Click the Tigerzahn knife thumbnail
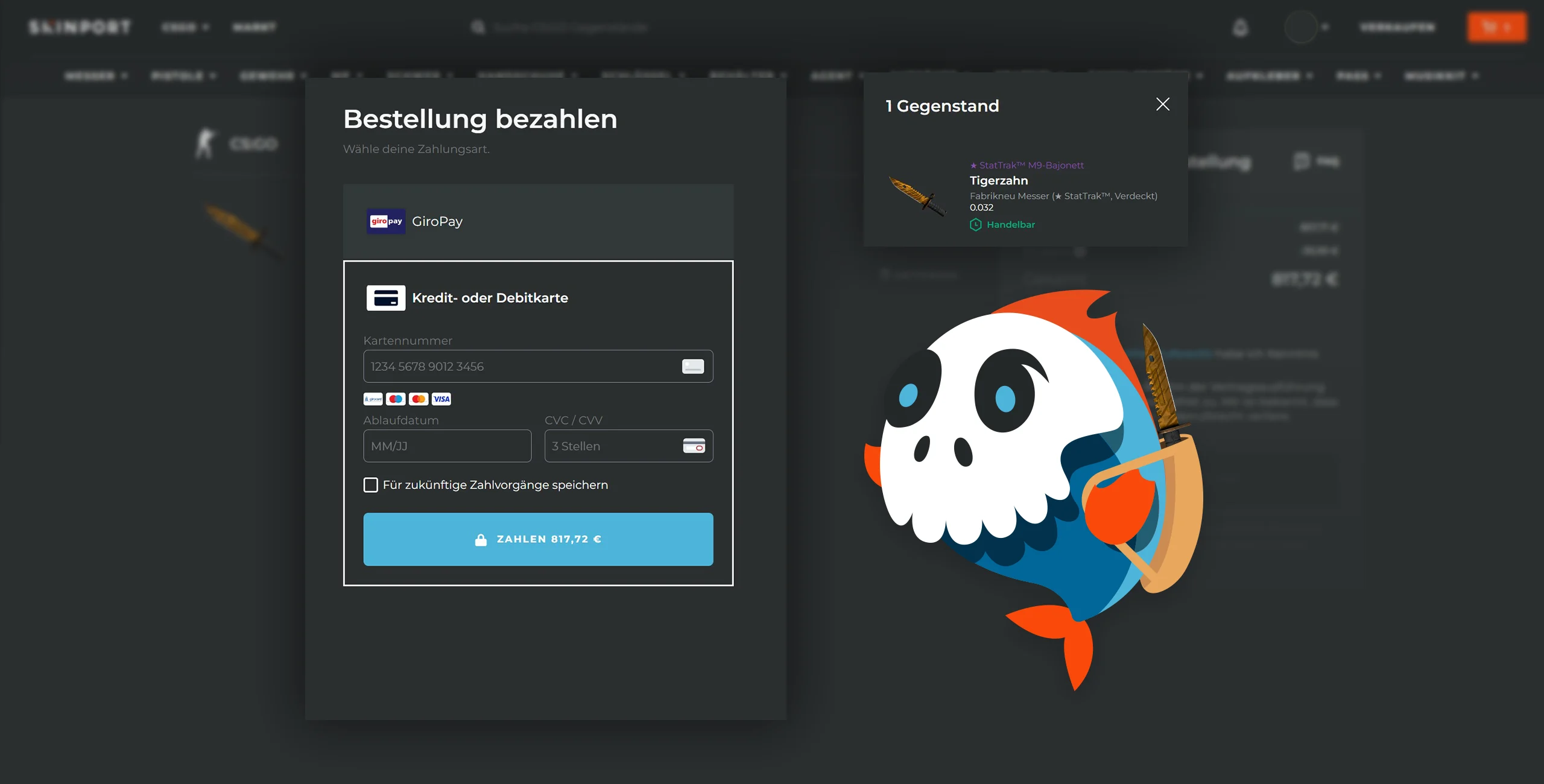 pos(918,196)
